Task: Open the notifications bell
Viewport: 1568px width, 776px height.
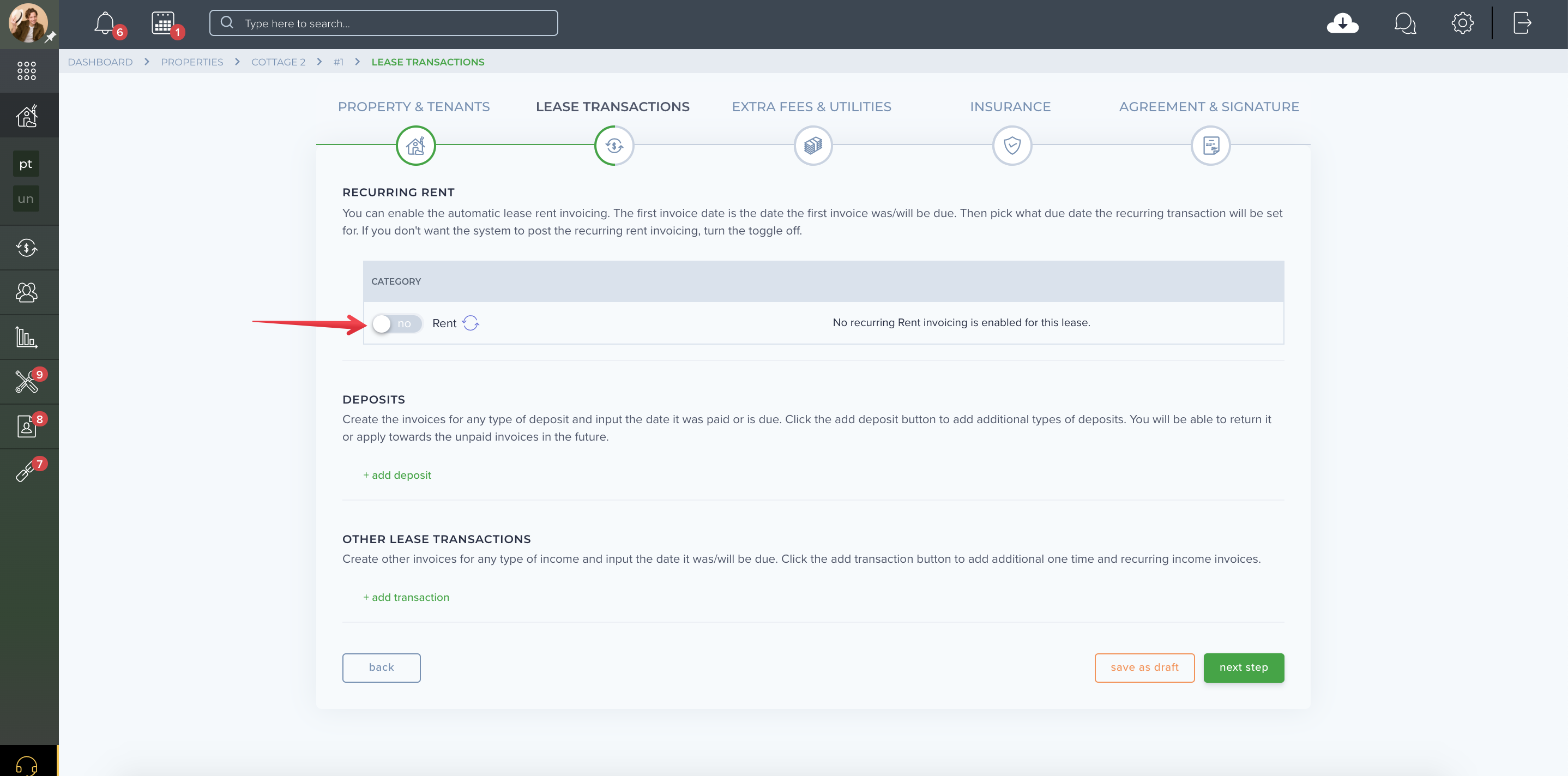Action: [105, 24]
